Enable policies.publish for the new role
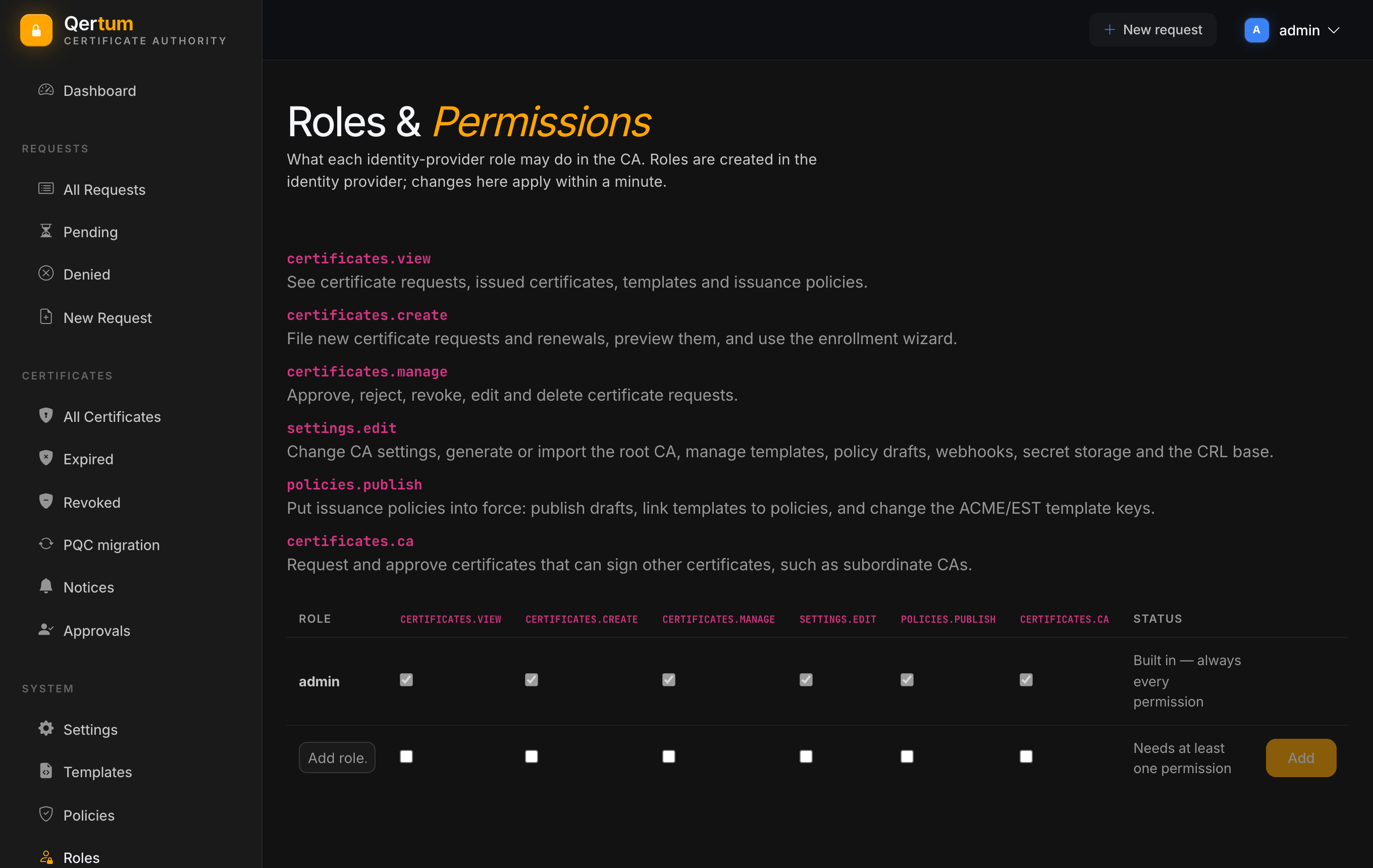This screenshot has width=1373, height=868. point(907,756)
